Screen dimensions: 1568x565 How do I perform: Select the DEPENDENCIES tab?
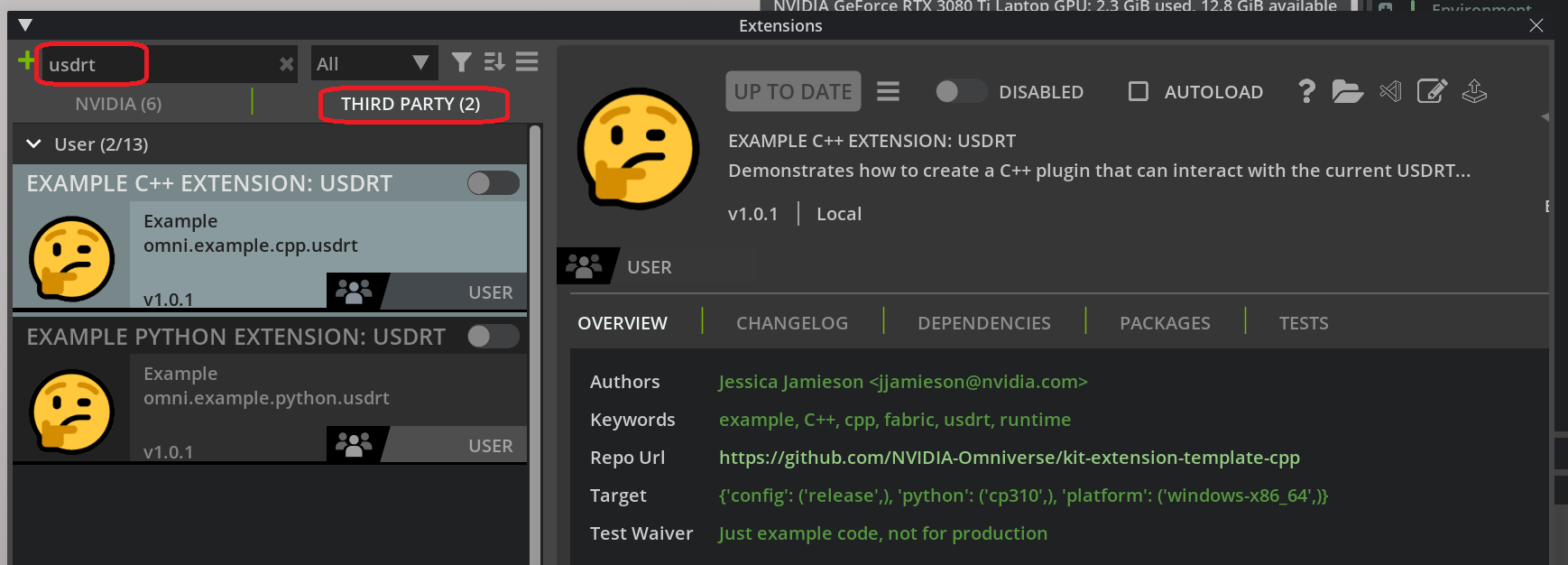point(984,323)
